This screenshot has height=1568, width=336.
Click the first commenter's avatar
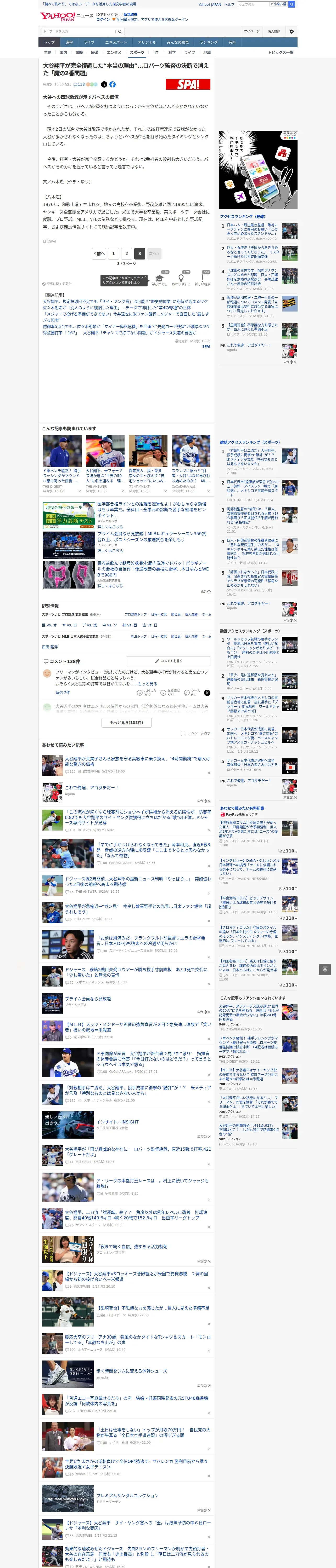click(x=47, y=673)
